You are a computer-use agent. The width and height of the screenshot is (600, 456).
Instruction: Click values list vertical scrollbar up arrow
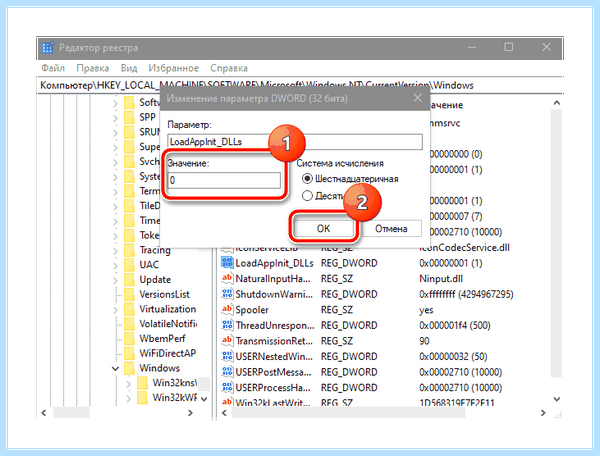[x=557, y=103]
